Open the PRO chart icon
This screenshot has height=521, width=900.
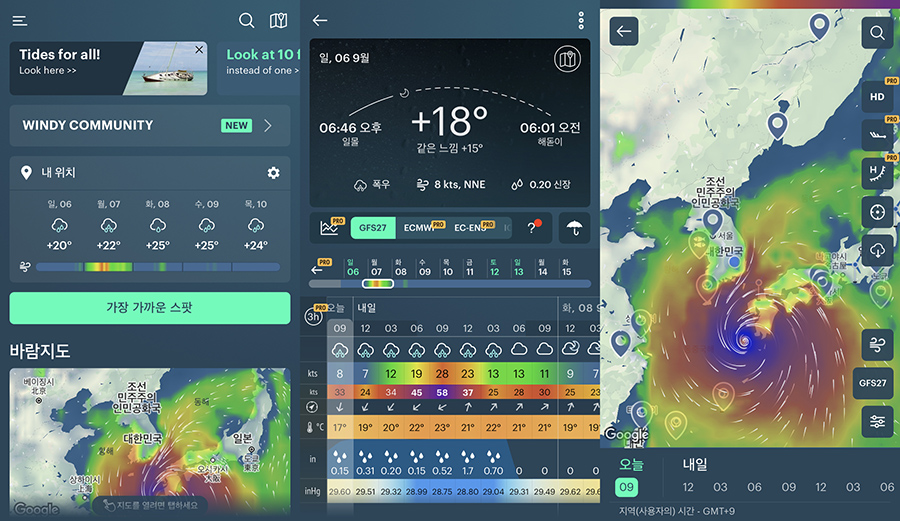point(331,227)
